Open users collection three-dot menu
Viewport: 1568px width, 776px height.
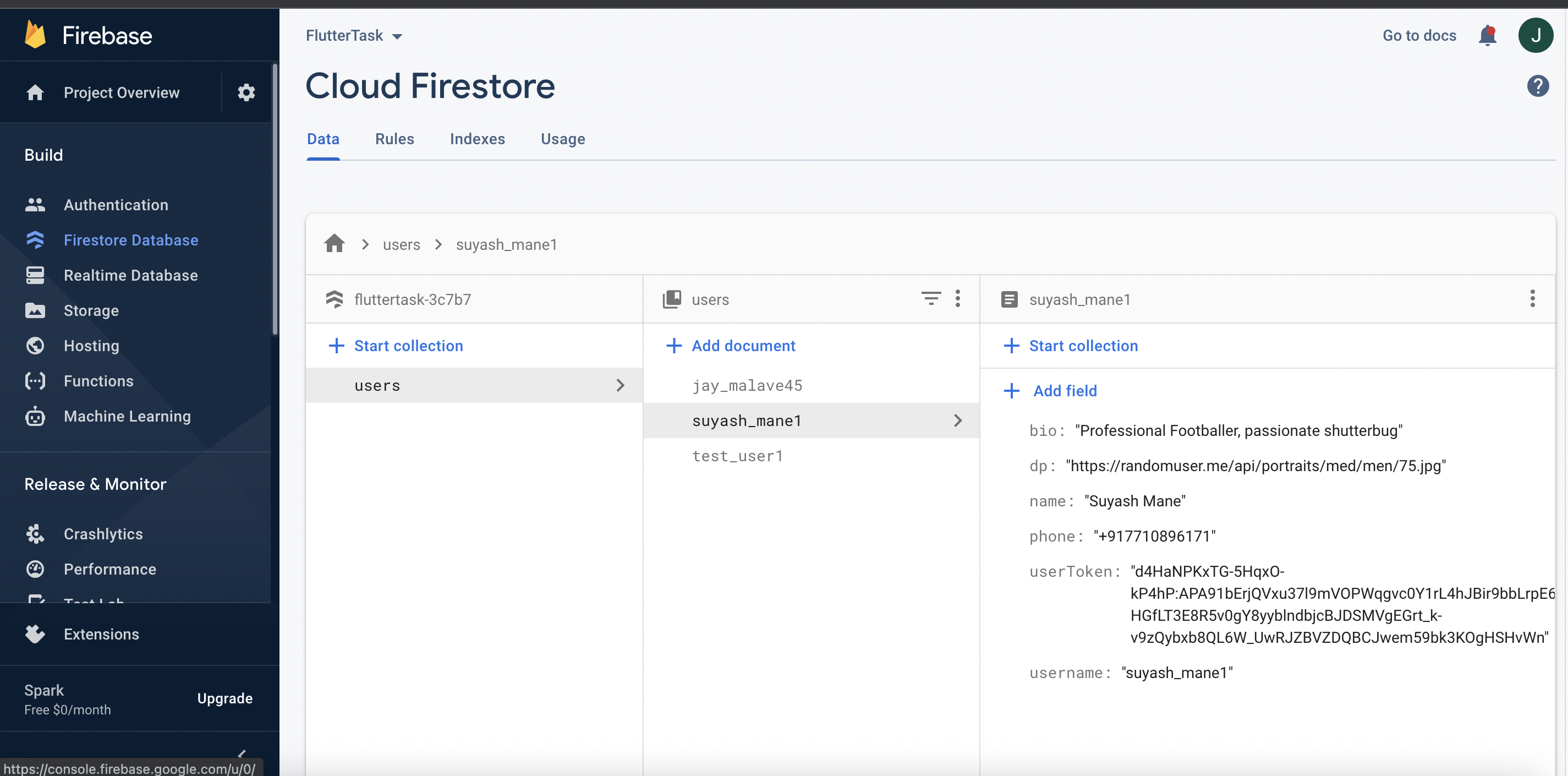(957, 298)
